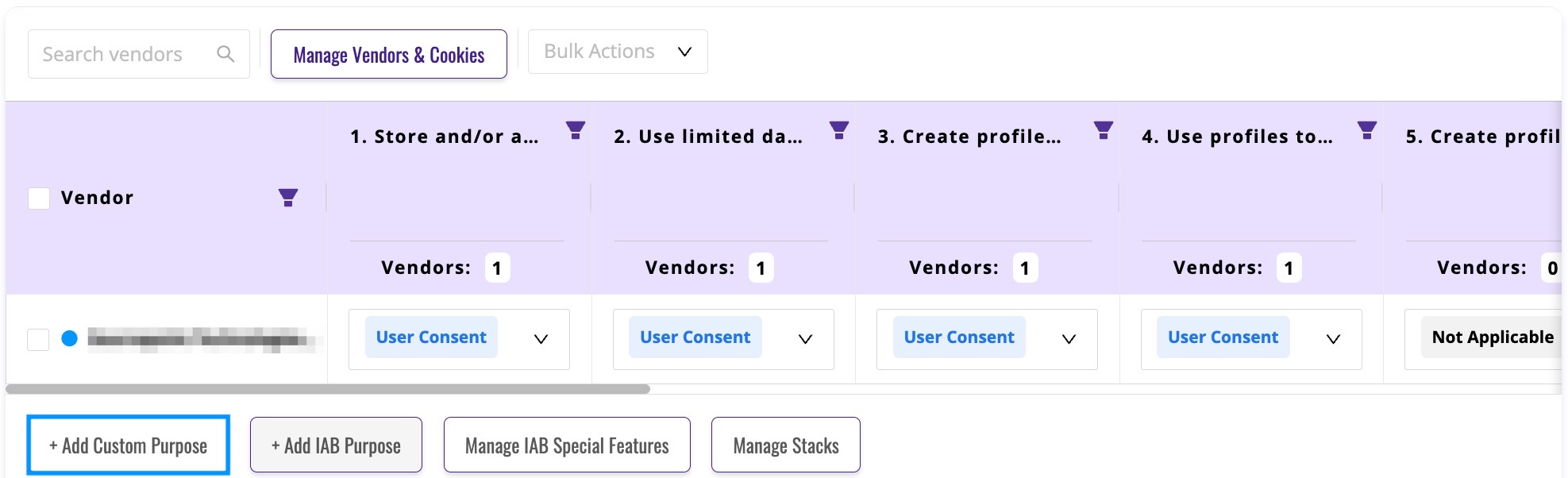Filter the Store and/or access column
The width and height of the screenshot is (1568, 478).
(x=576, y=130)
